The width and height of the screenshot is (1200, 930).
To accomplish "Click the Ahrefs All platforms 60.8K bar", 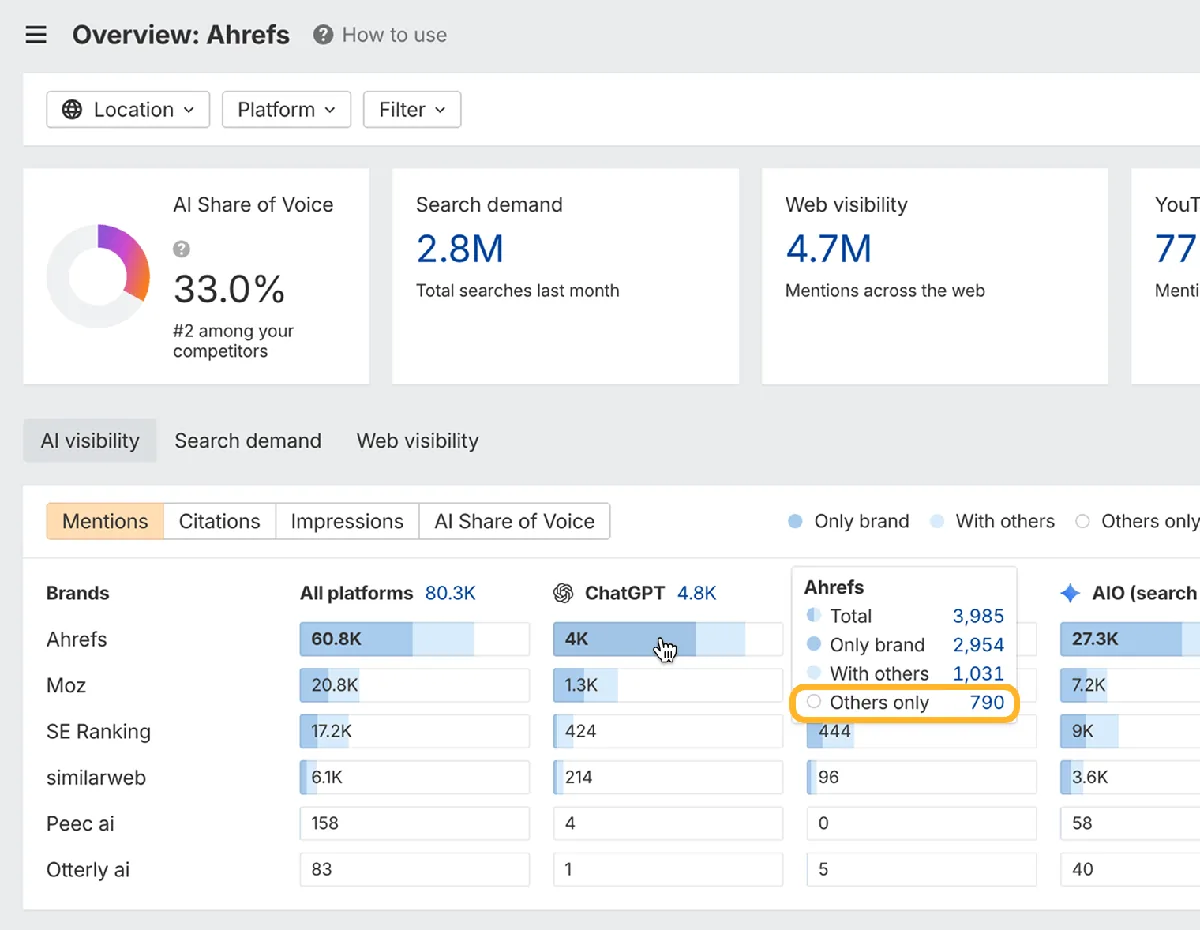I will tap(415, 639).
